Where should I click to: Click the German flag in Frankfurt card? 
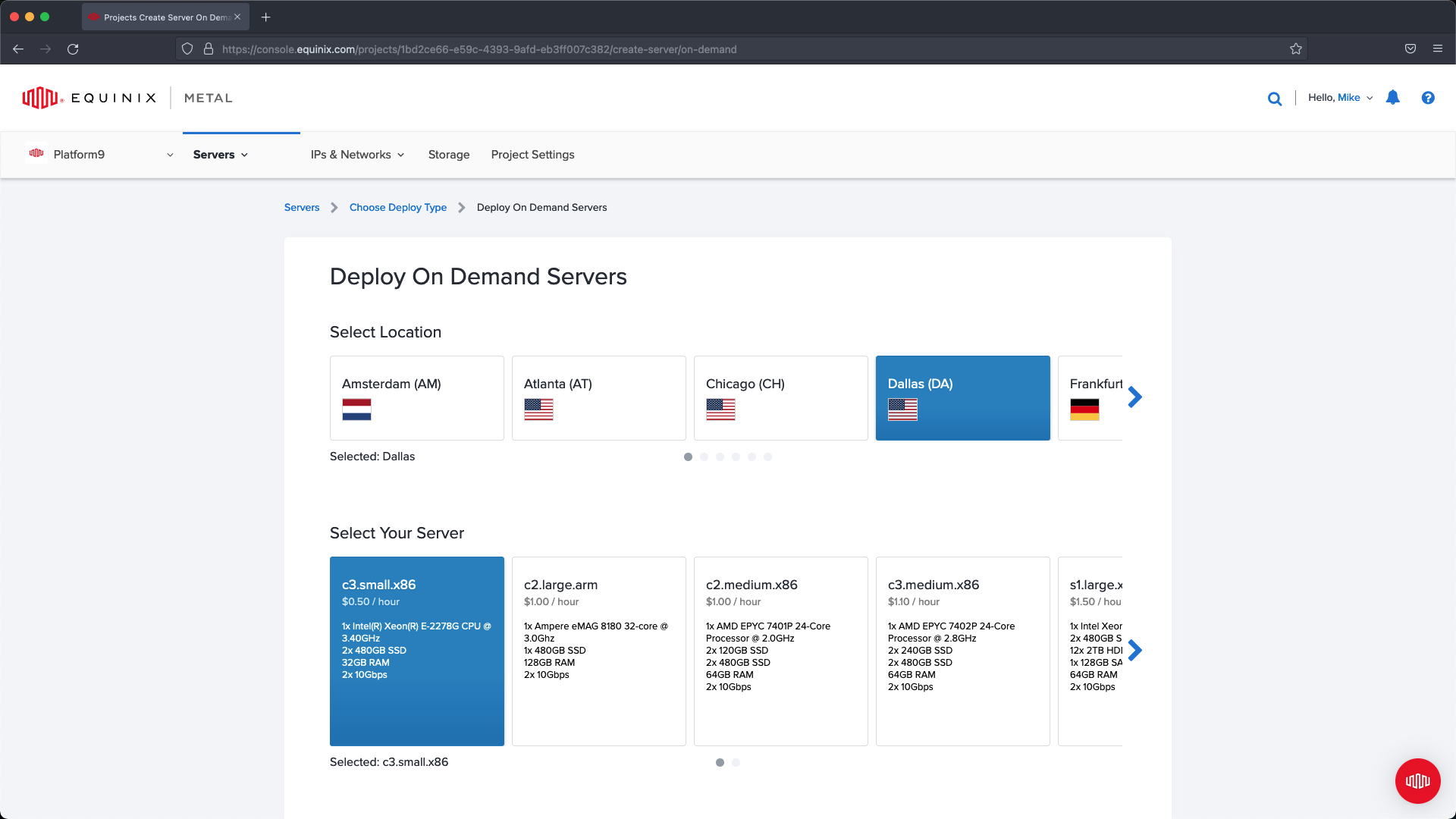(x=1084, y=409)
